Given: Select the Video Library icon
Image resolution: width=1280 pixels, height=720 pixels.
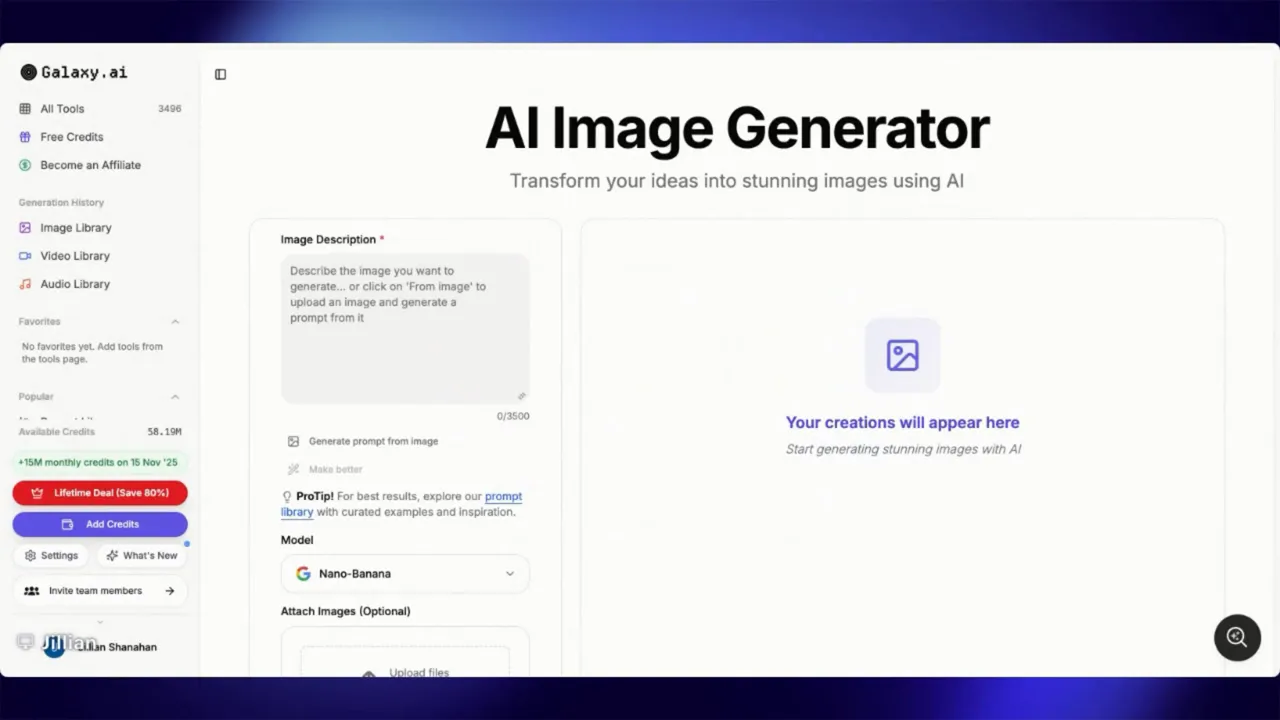Looking at the screenshot, I should (24, 256).
